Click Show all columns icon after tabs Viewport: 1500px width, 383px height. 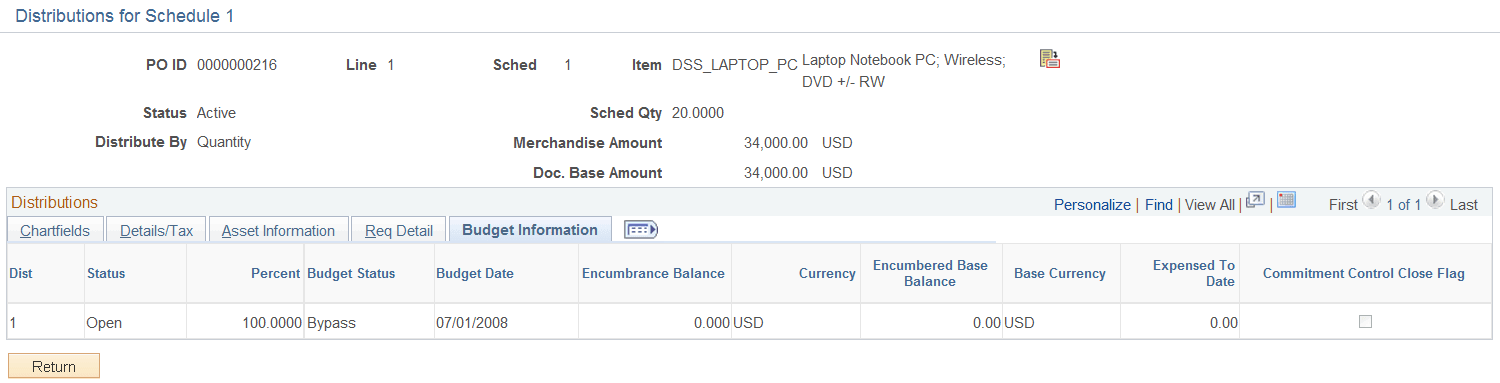point(640,230)
